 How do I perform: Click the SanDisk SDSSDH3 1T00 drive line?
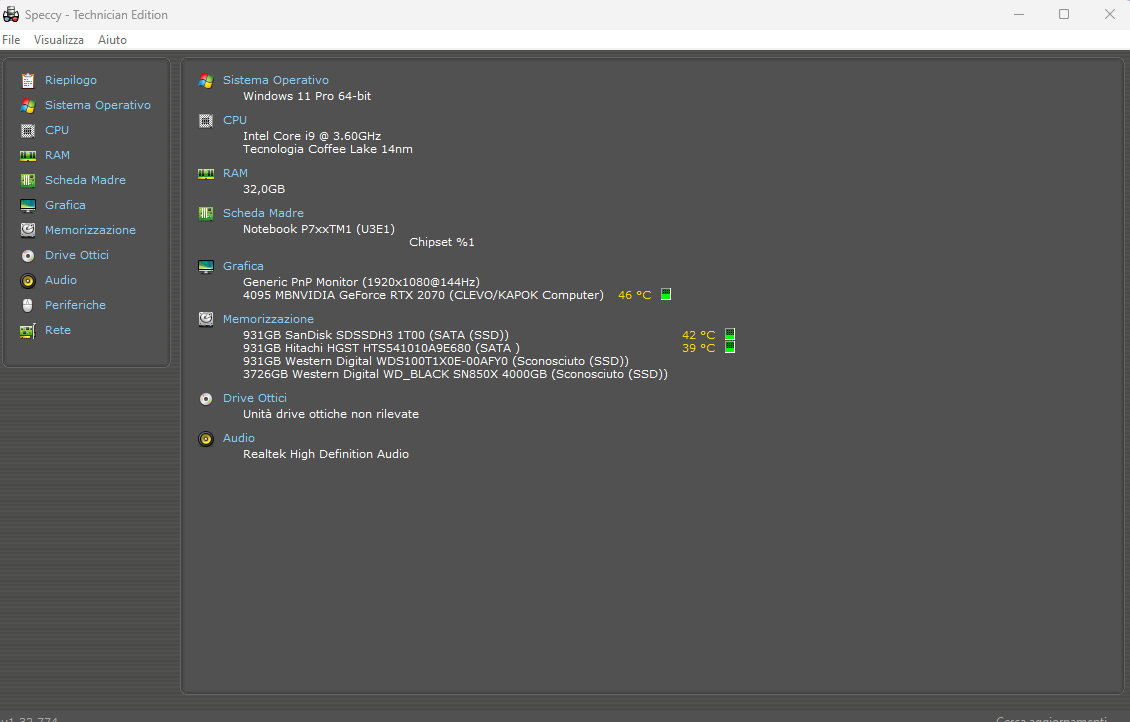(x=375, y=335)
